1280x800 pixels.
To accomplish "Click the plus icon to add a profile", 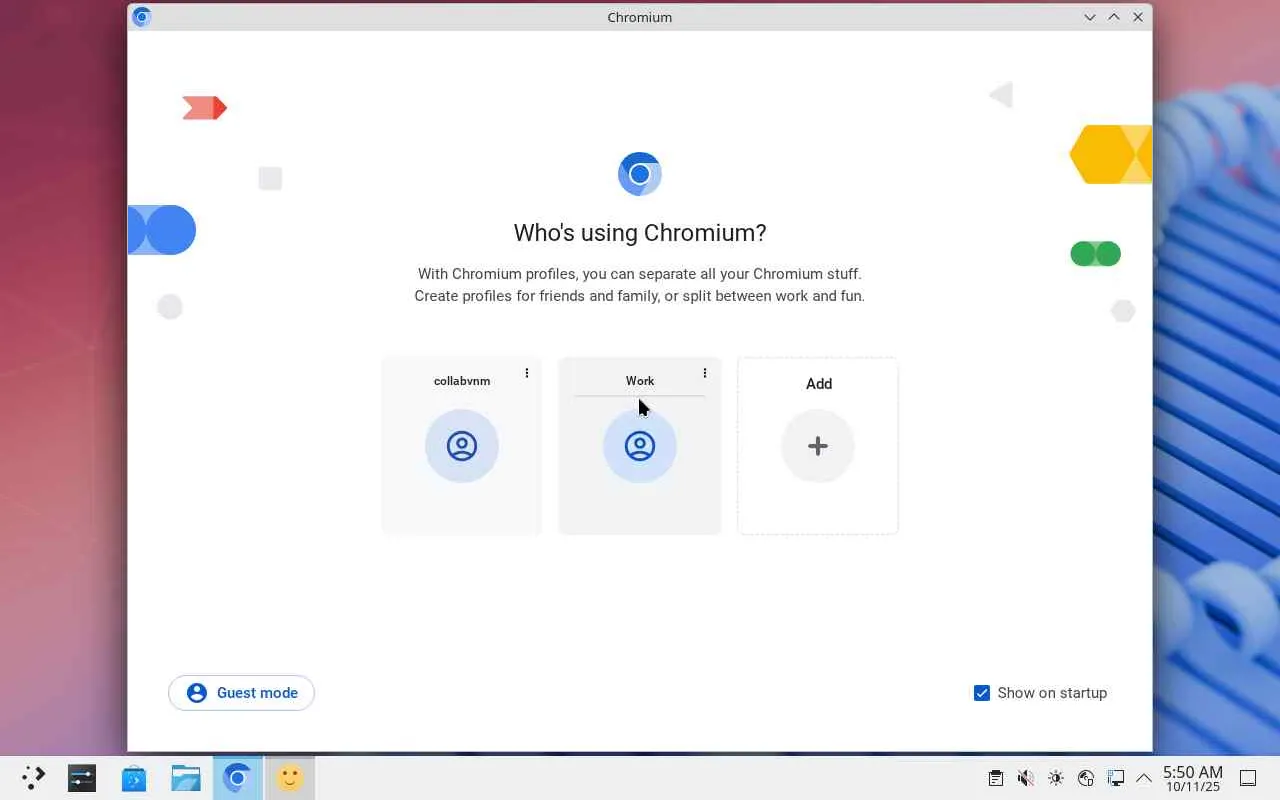I will (818, 446).
